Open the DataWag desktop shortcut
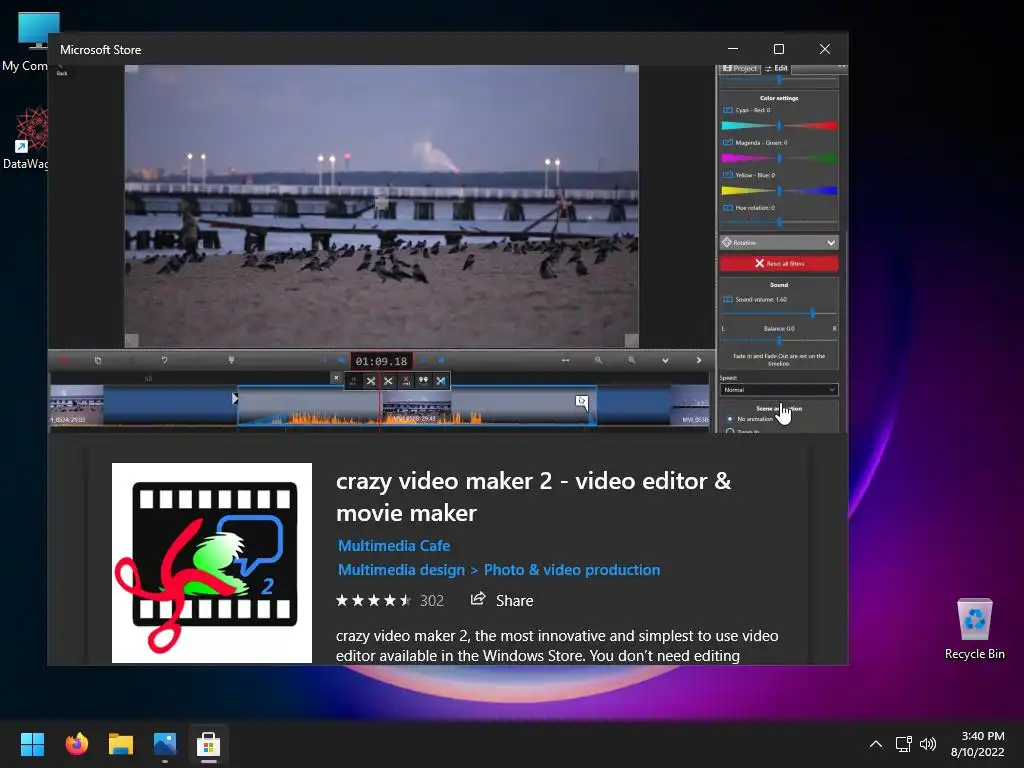 tap(25, 139)
